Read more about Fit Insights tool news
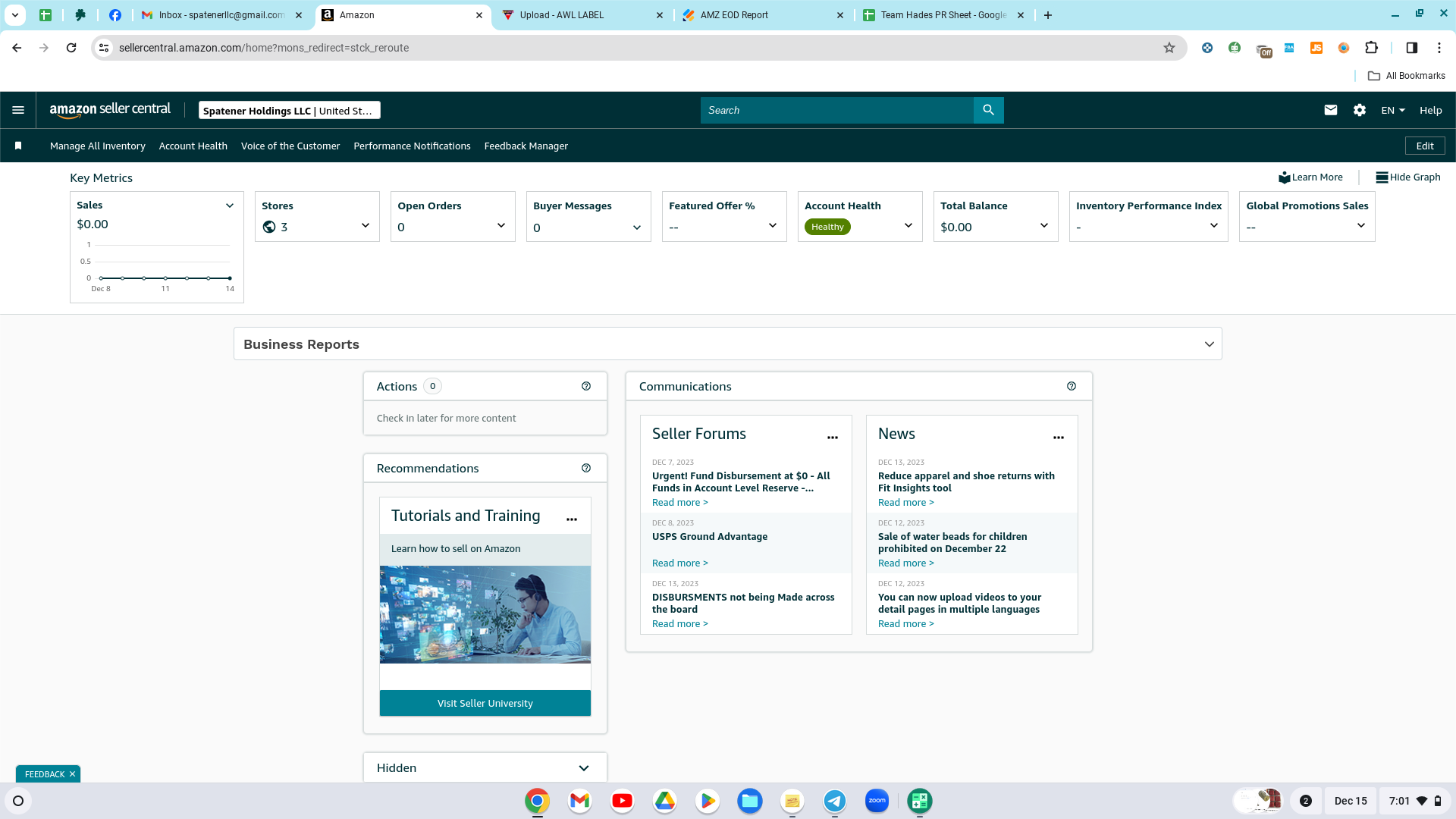 pos(906,502)
